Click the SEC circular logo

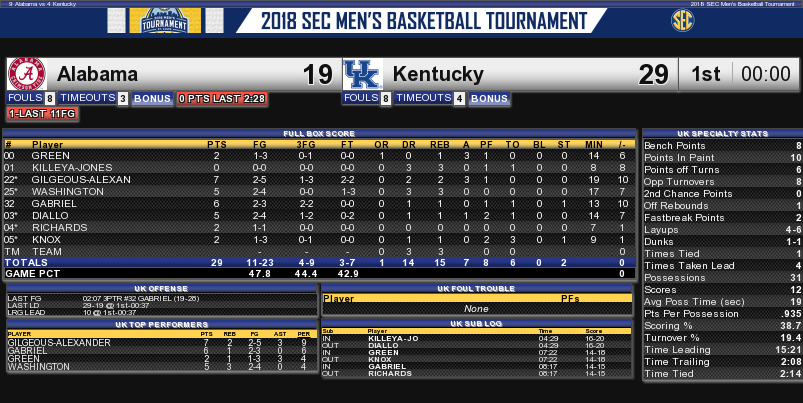click(682, 20)
